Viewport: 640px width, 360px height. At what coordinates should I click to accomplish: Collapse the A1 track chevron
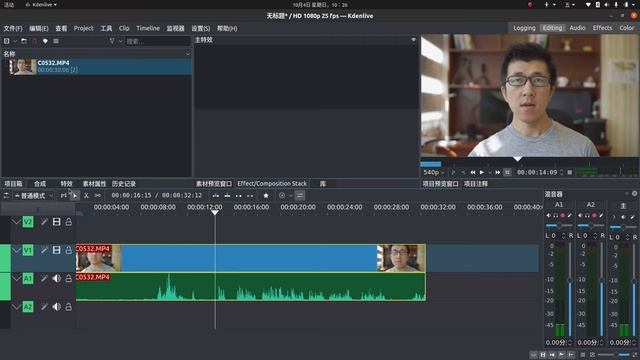tap(16, 279)
